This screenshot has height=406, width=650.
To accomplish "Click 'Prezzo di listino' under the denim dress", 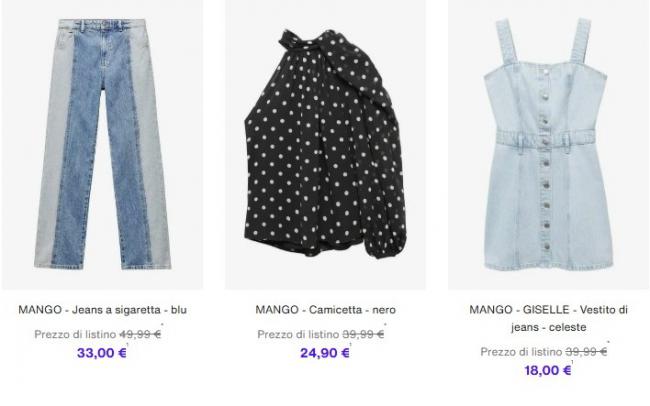I will [521, 352].
